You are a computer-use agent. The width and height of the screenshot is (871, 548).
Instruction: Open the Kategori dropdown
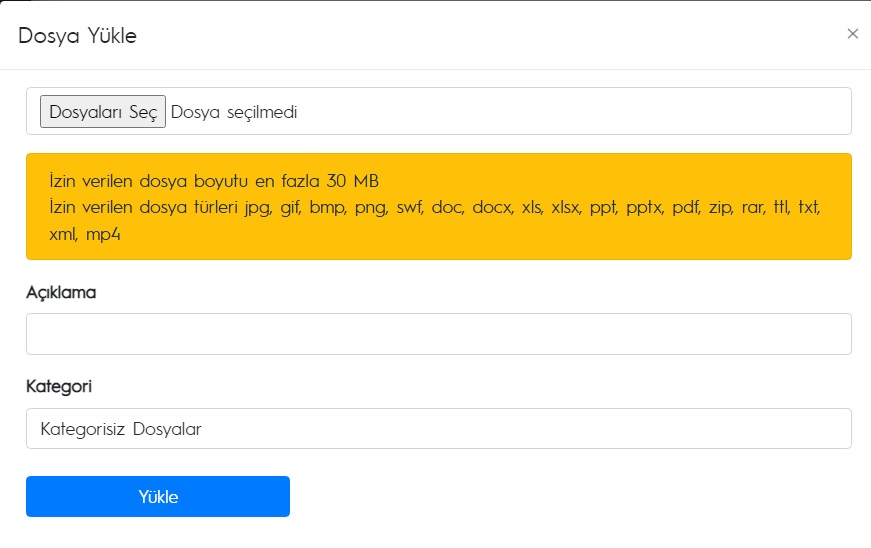coord(439,429)
